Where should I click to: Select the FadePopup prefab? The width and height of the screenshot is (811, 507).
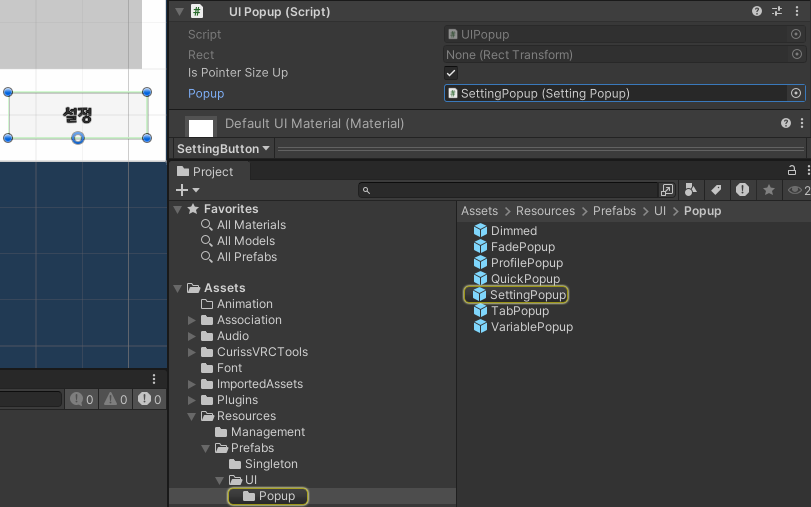click(x=514, y=247)
